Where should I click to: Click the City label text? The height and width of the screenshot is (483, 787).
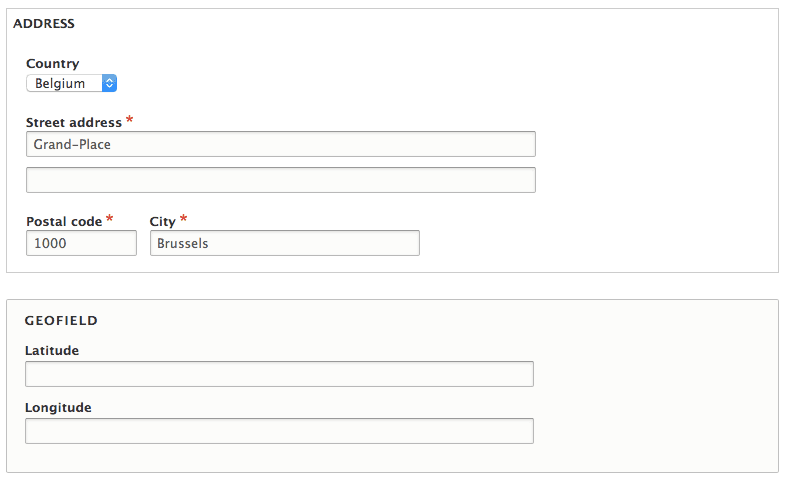point(162,221)
